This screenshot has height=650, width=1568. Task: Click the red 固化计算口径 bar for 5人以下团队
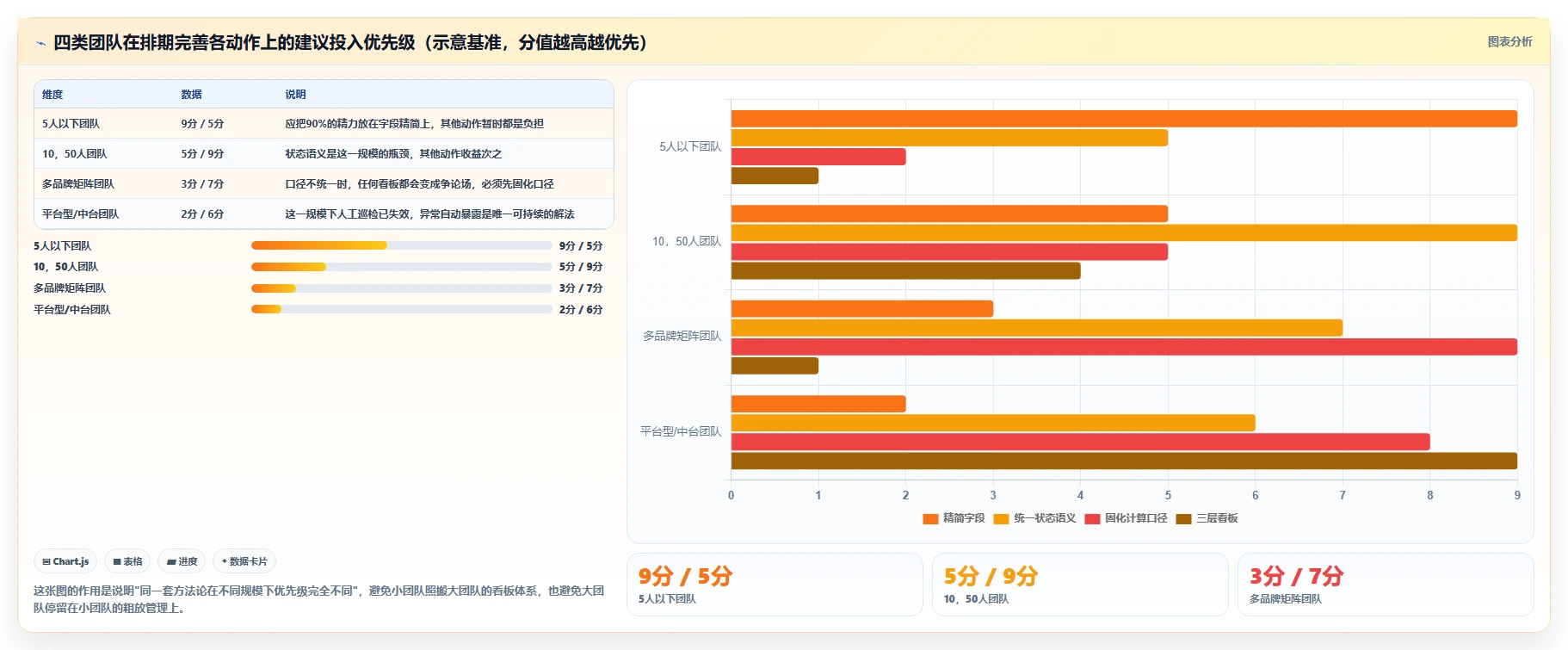click(x=818, y=157)
